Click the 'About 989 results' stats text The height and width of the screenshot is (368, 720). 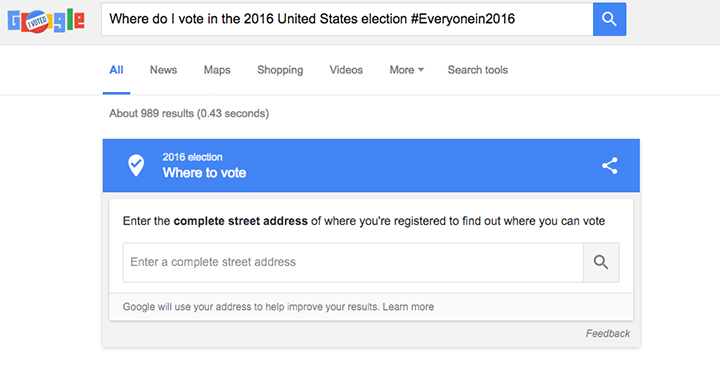189,113
